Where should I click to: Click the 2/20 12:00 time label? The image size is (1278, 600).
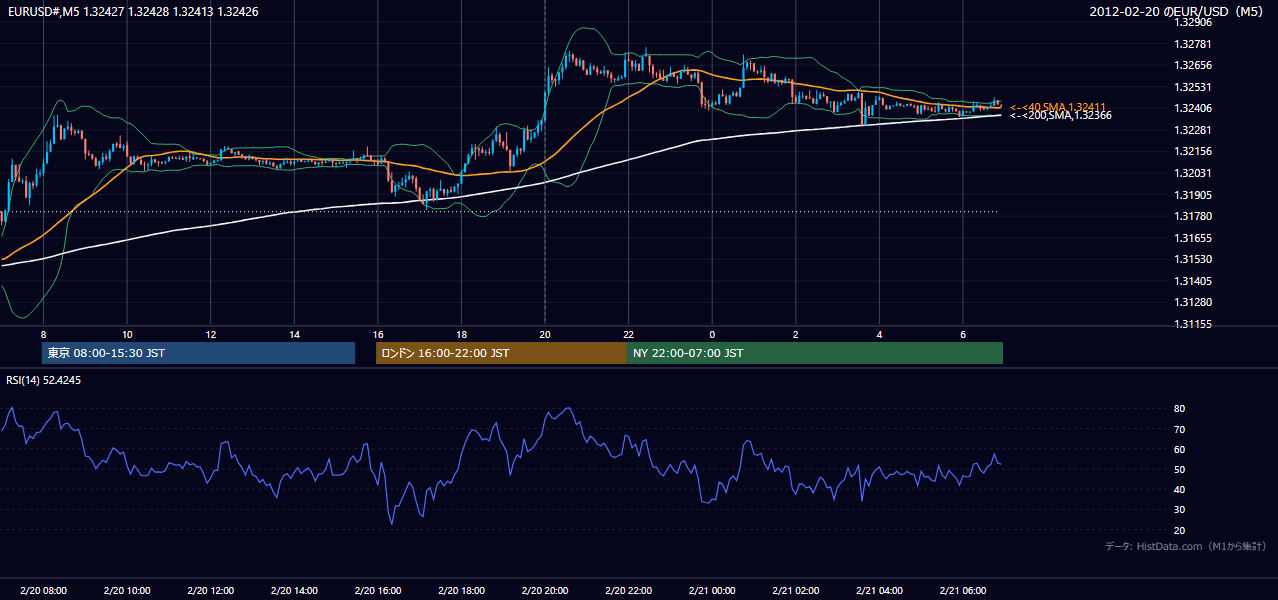pyautogui.click(x=211, y=591)
